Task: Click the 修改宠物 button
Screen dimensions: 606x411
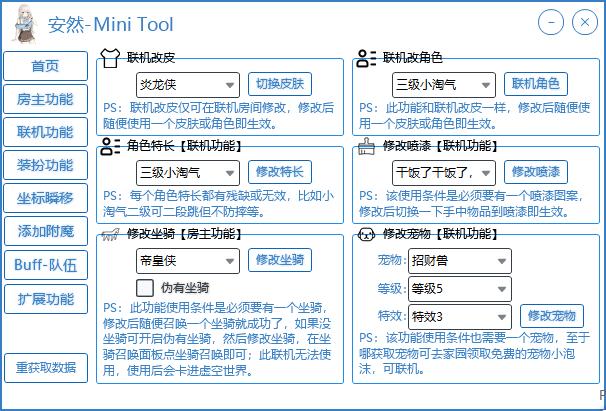Action: tap(552, 316)
